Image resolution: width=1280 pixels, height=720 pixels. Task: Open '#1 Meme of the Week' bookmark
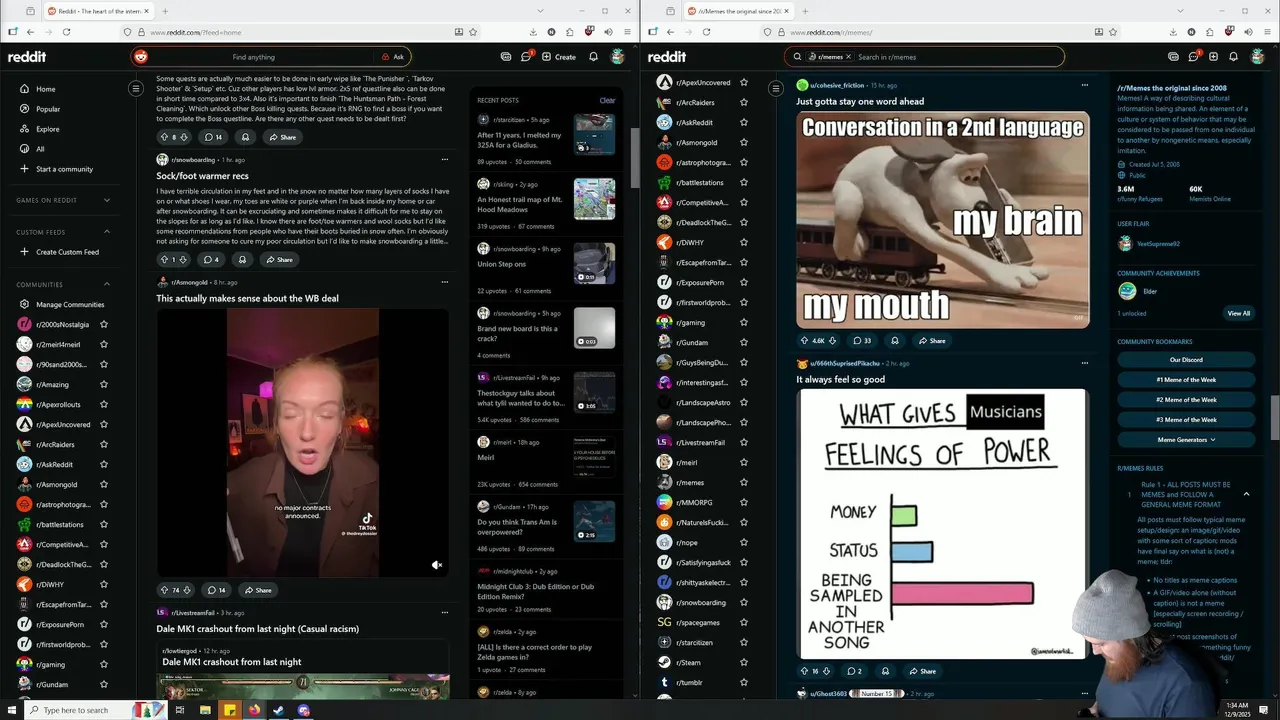(x=1186, y=380)
